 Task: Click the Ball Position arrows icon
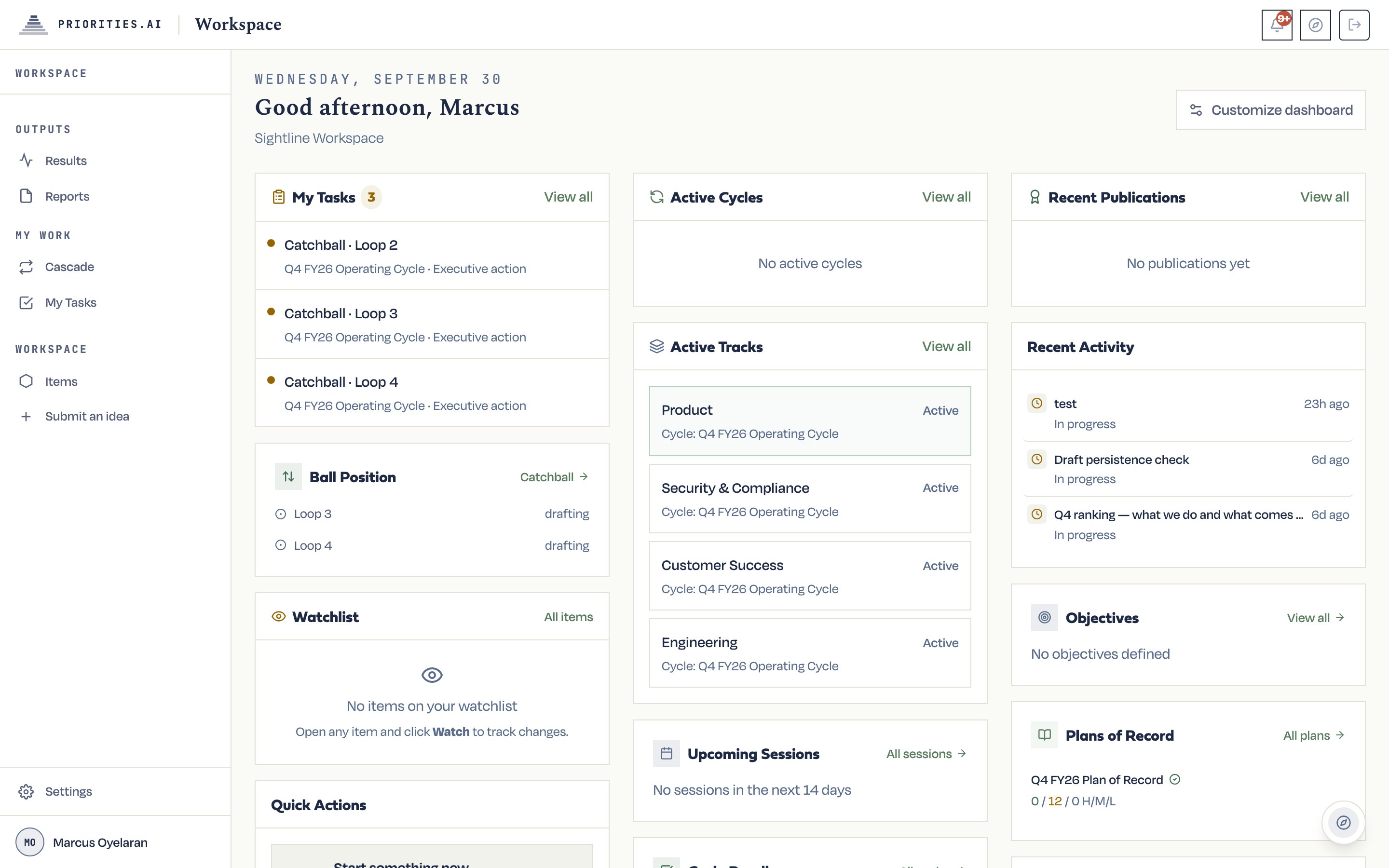click(288, 476)
